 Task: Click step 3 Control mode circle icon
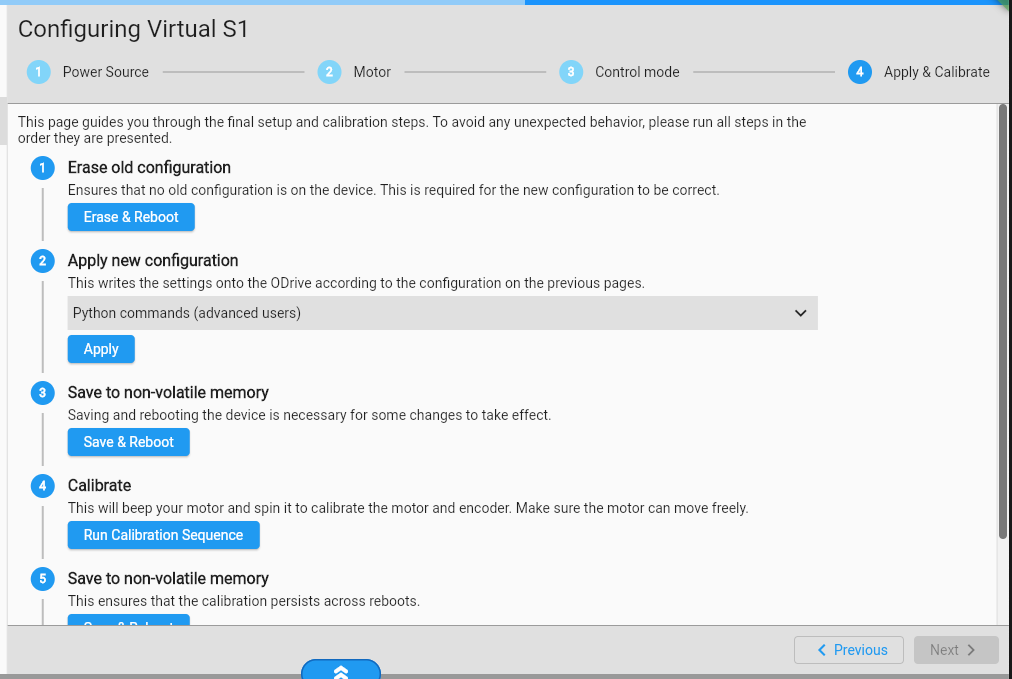tap(571, 72)
